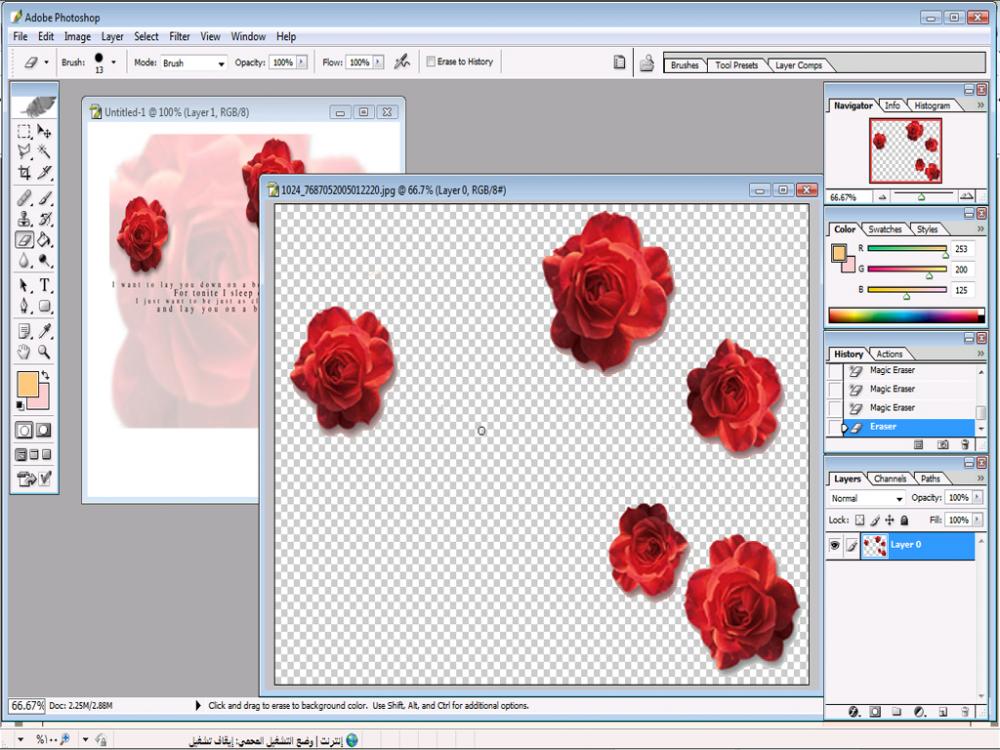
Task: Switch to the Channels tab
Action: (x=889, y=479)
